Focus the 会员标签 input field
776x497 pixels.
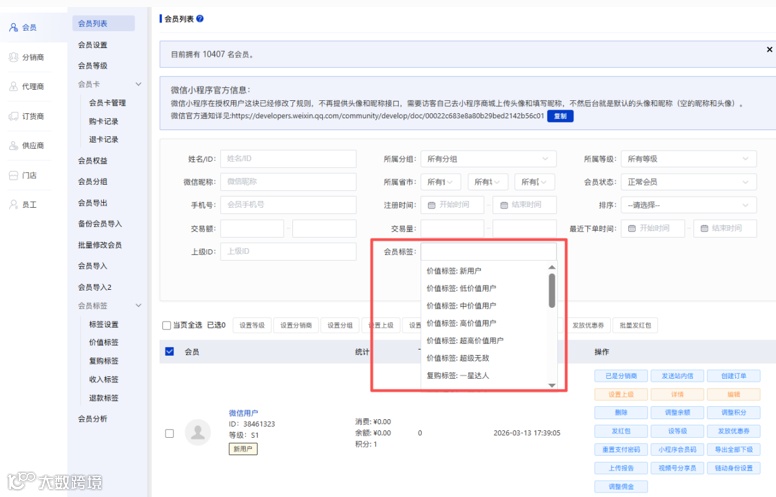click(x=488, y=251)
